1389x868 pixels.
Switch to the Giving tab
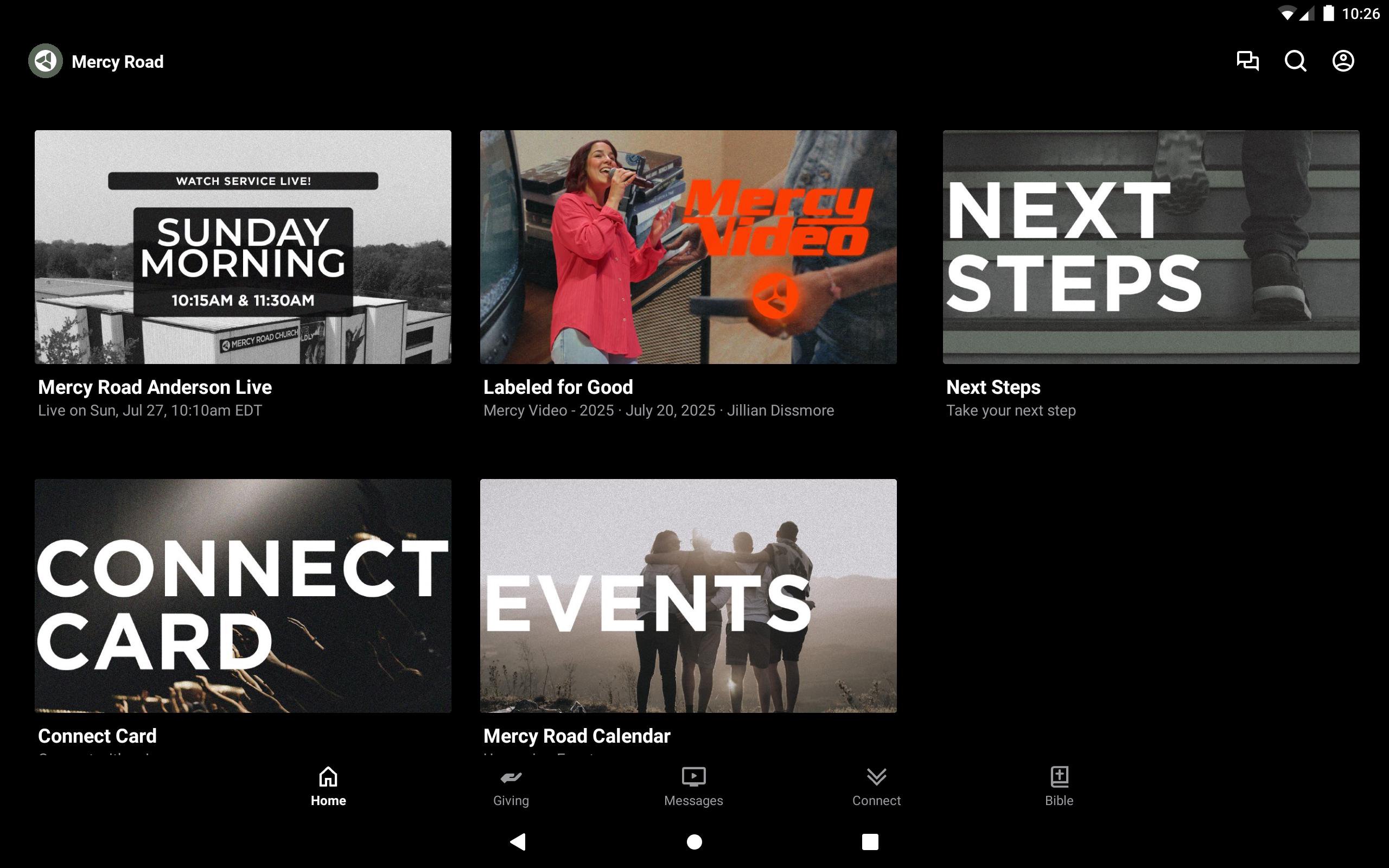point(511,787)
